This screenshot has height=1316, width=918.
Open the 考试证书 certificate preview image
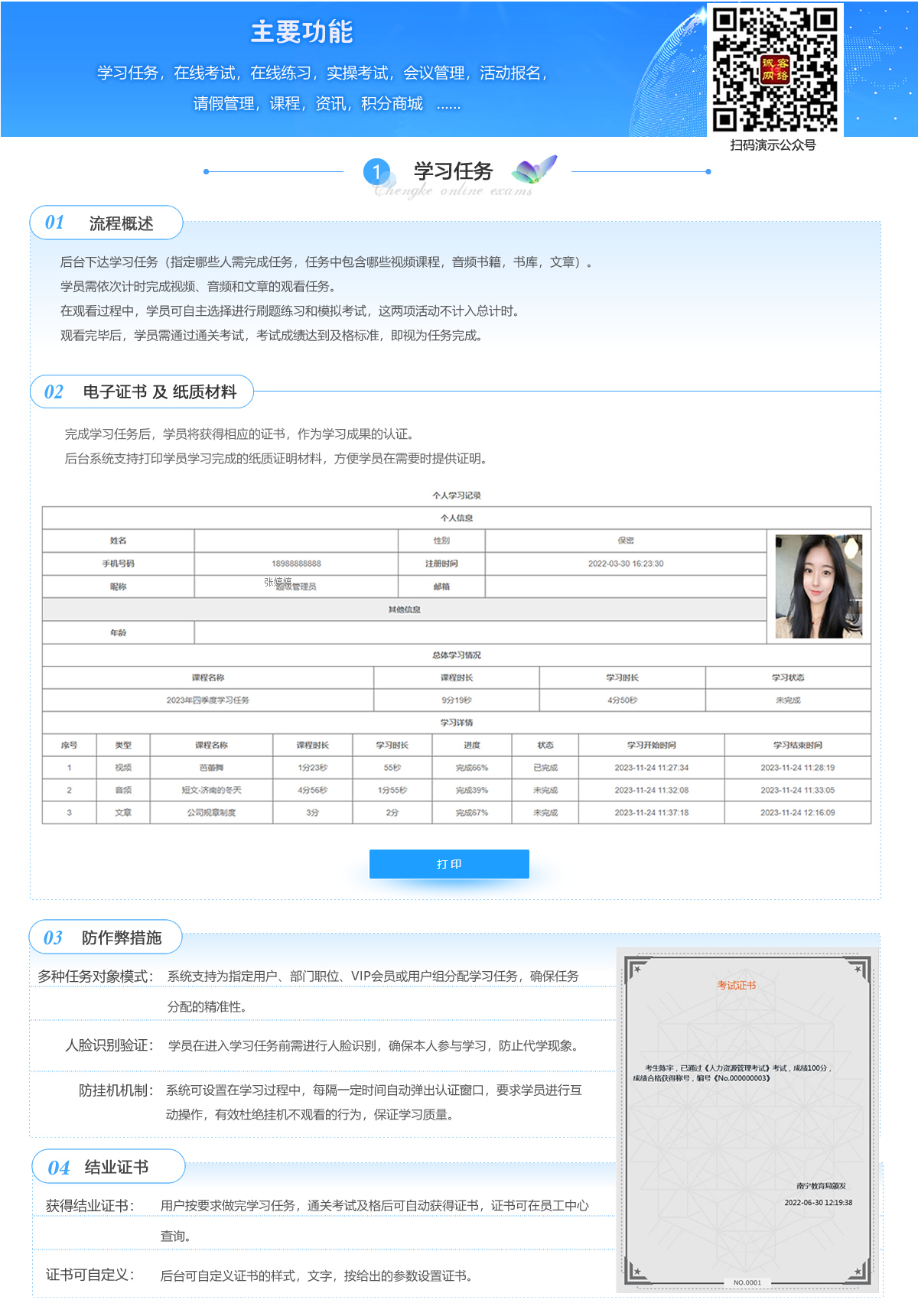747,1119
